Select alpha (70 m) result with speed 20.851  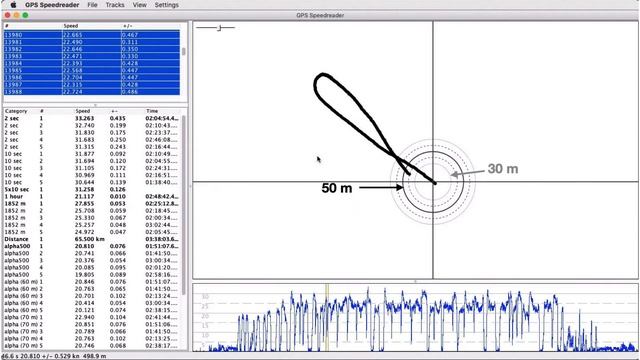click(x=92, y=324)
